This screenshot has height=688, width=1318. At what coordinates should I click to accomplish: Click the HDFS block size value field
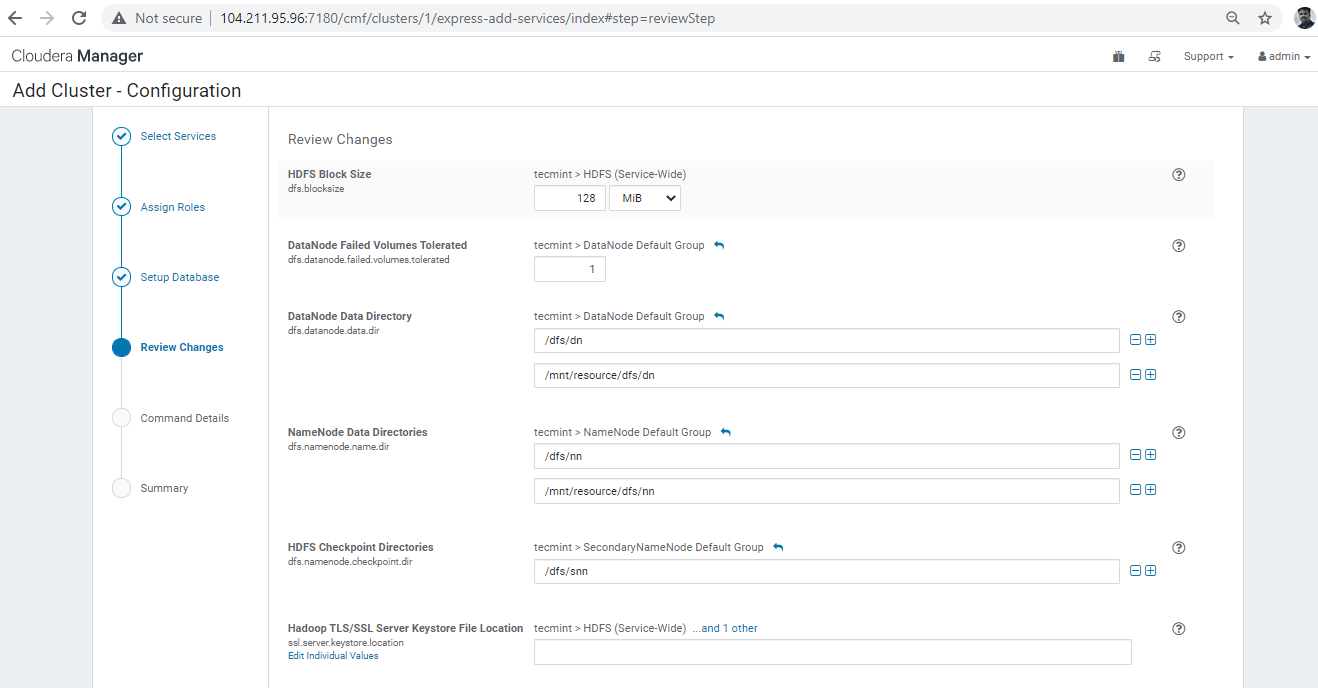click(x=569, y=198)
